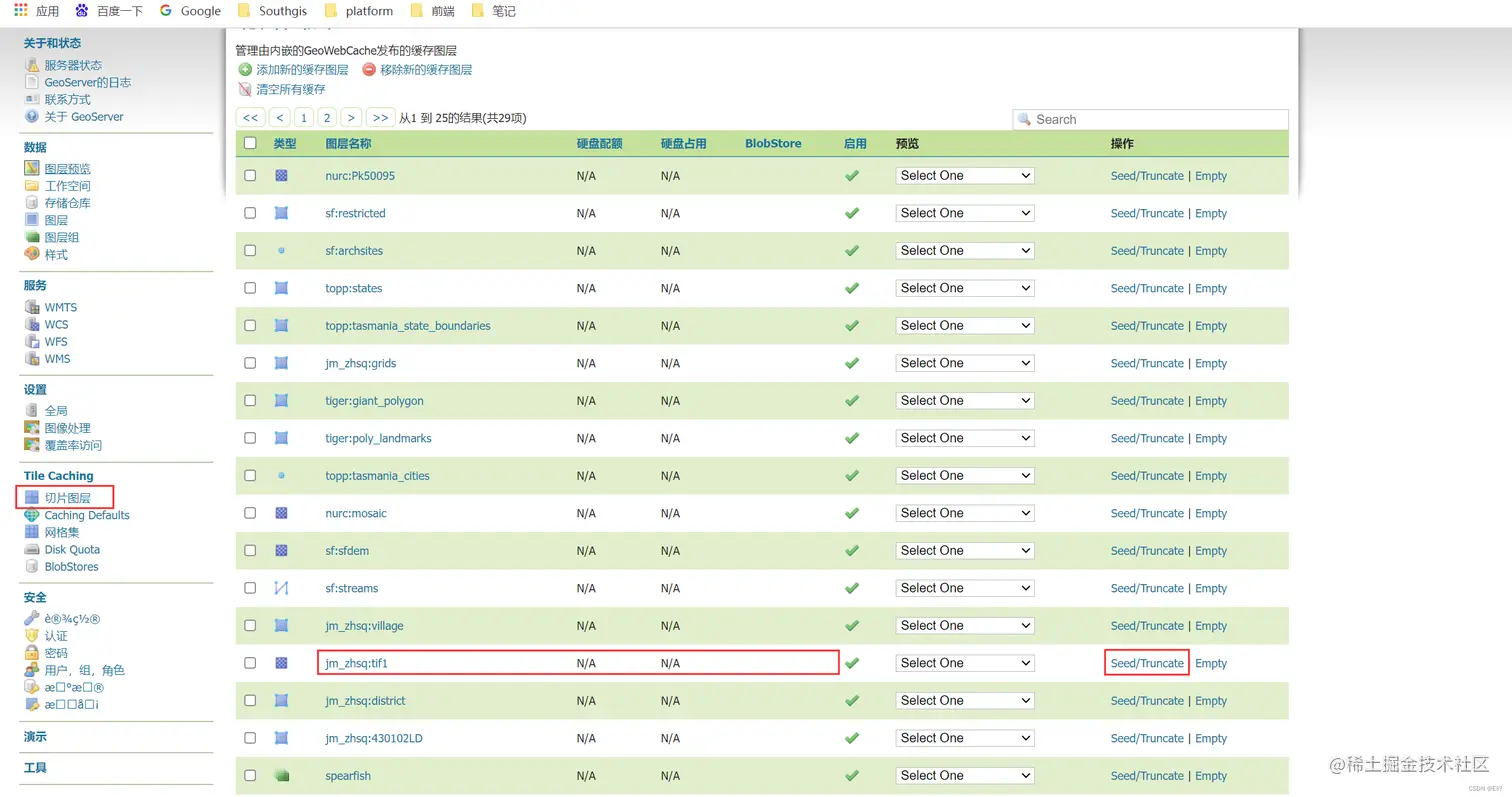Sort by 图层名称 column header
Screen dimensions: 1512x797
click(x=348, y=143)
